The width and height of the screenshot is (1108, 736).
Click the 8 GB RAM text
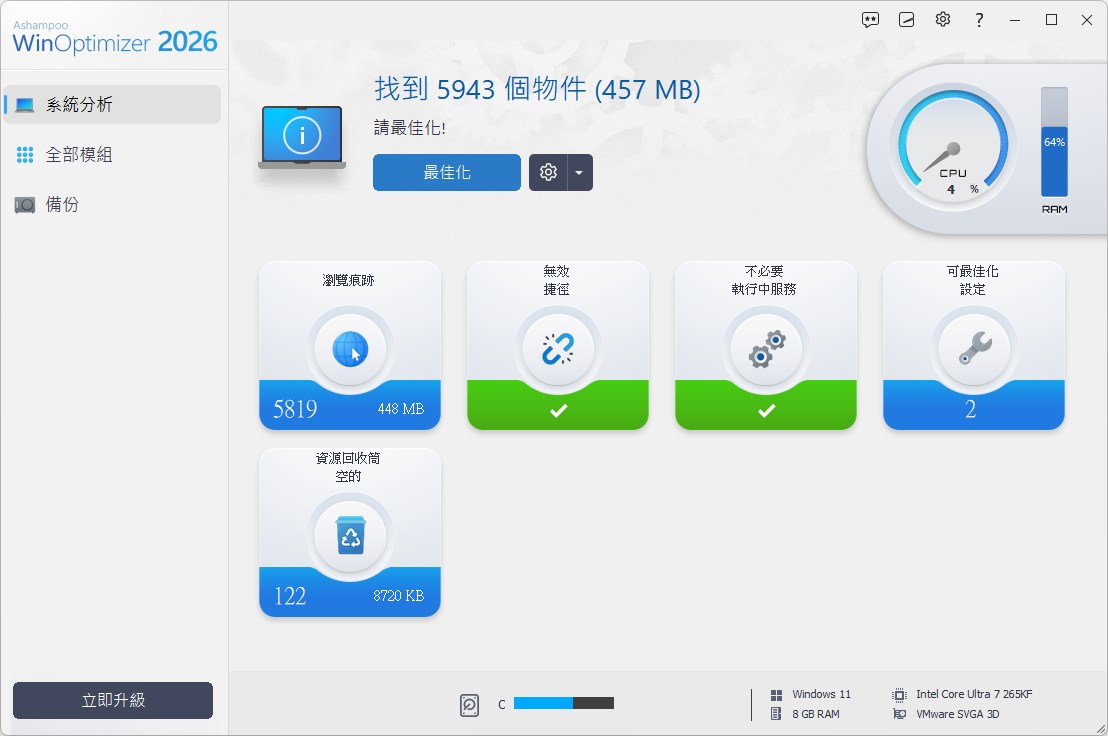pyautogui.click(x=815, y=714)
